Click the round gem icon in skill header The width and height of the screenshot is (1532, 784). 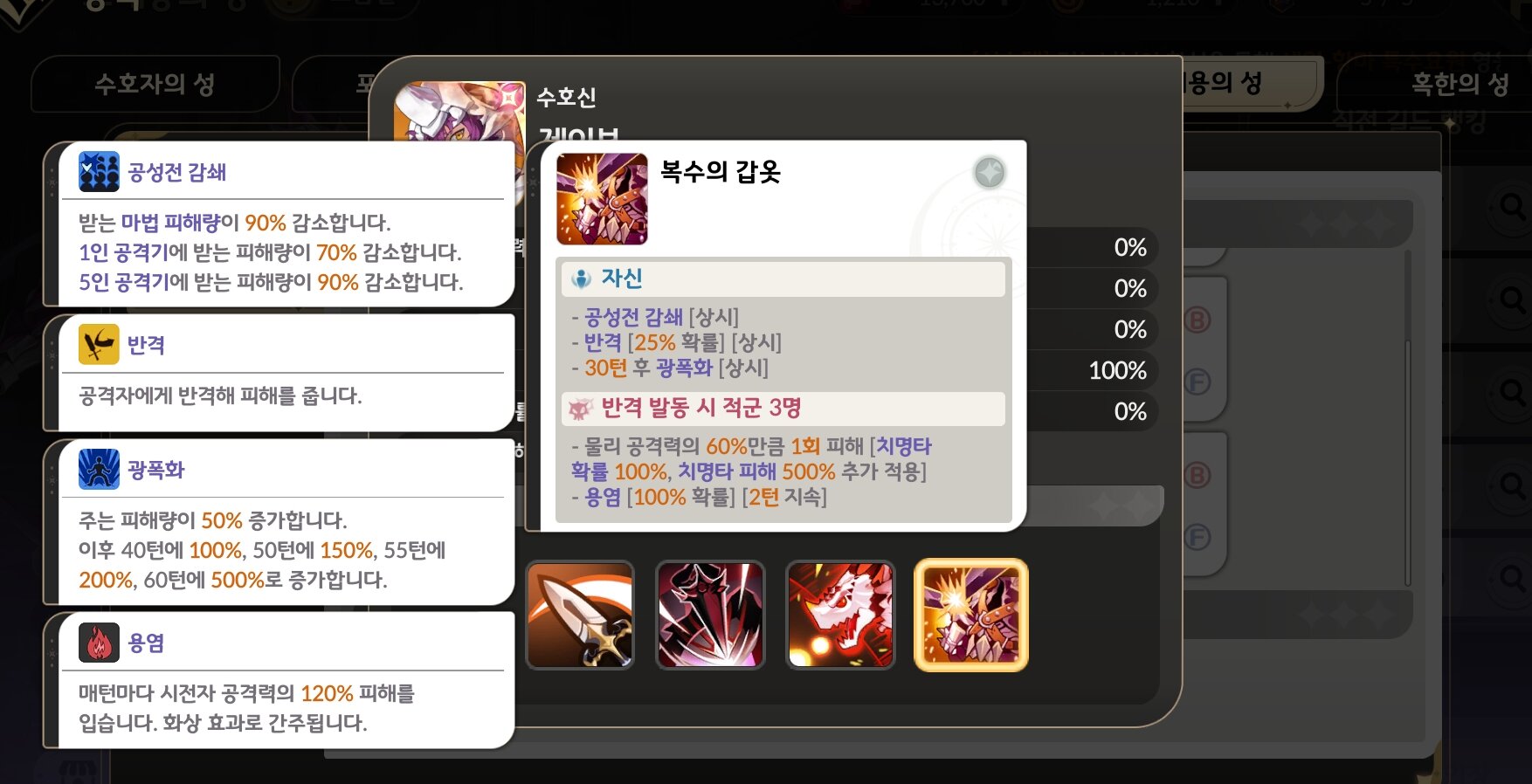[x=990, y=173]
